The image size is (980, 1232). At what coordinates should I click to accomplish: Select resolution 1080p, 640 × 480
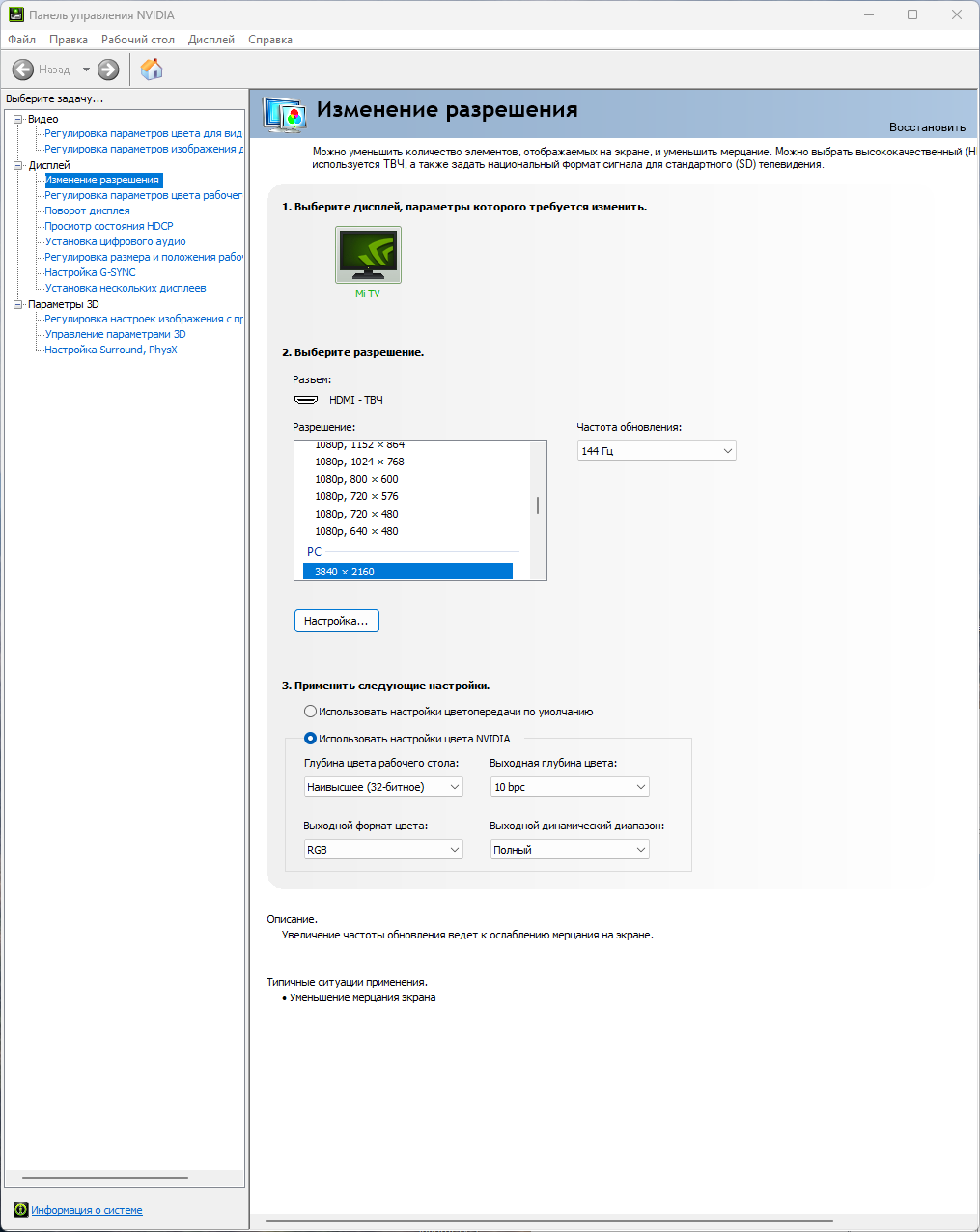point(356,531)
